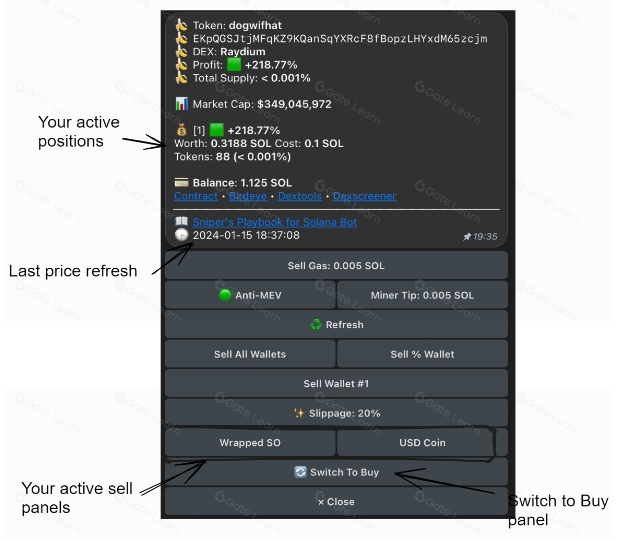Select Wrapped SO as sell currency
This screenshot has height=541, width=629.
pos(250,442)
